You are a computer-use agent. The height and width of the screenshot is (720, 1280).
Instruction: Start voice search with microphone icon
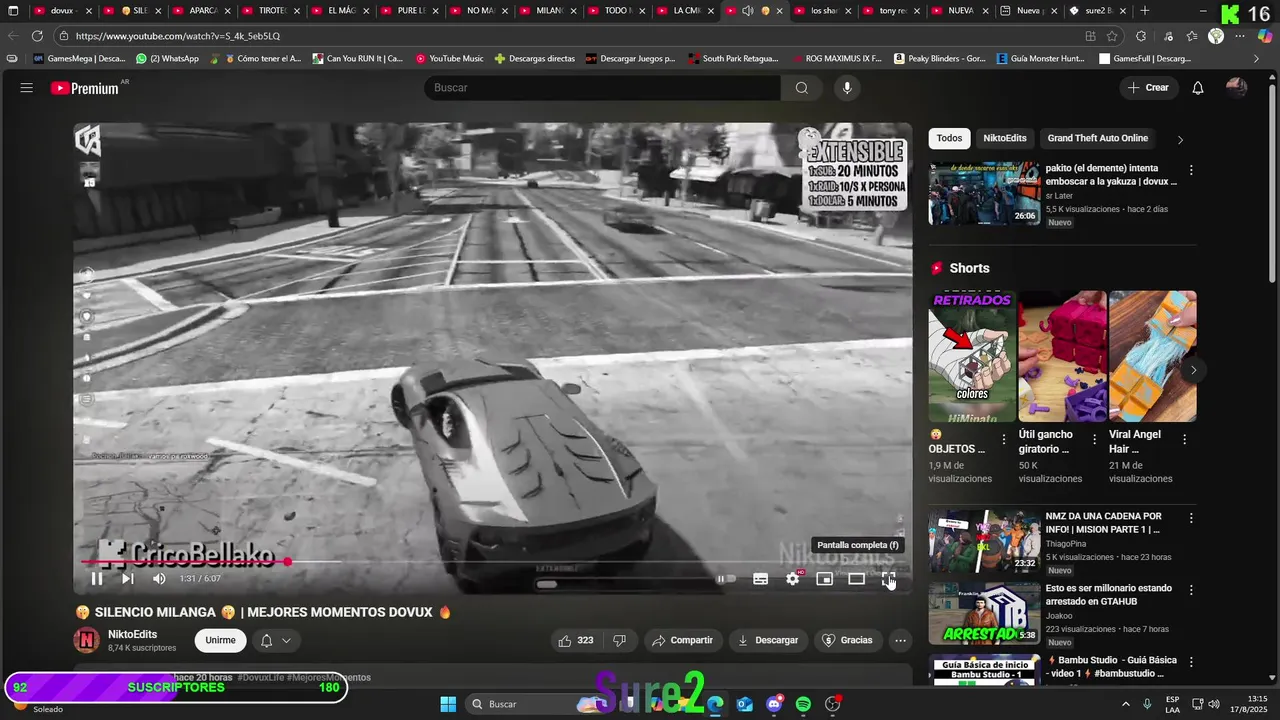(x=847, y=88)
